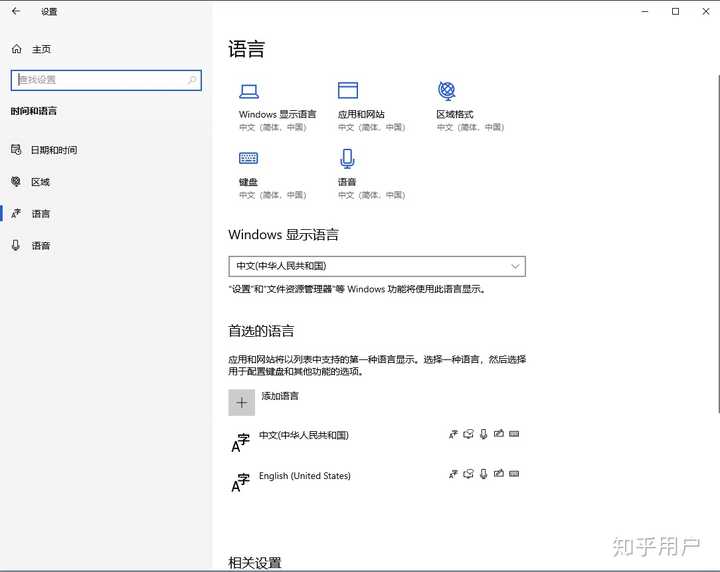Click handwriting icon in English row
The height and width of the screenshot is (572, 720).
(499, 473)
